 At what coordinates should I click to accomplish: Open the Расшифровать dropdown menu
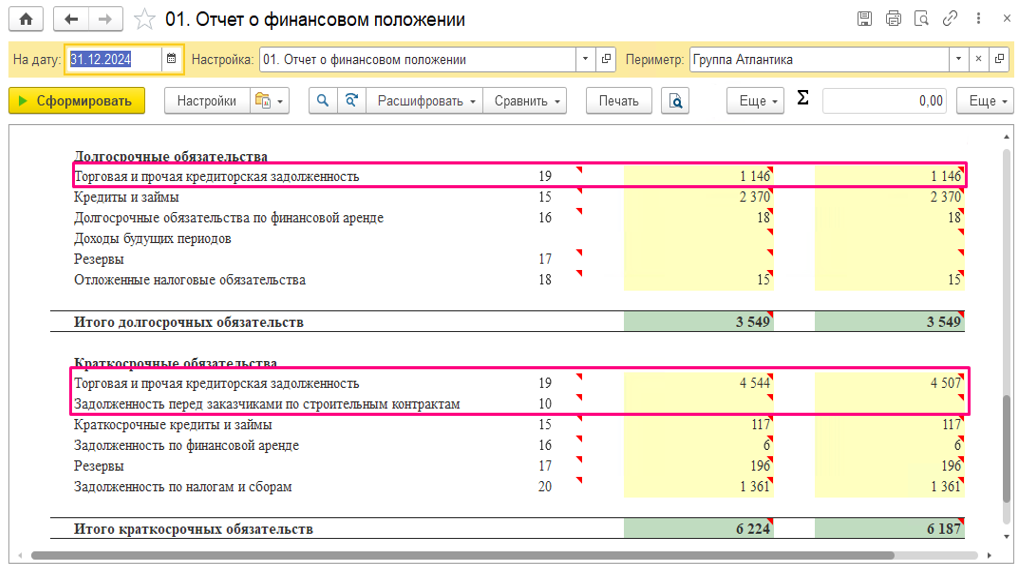pos(425,101)
